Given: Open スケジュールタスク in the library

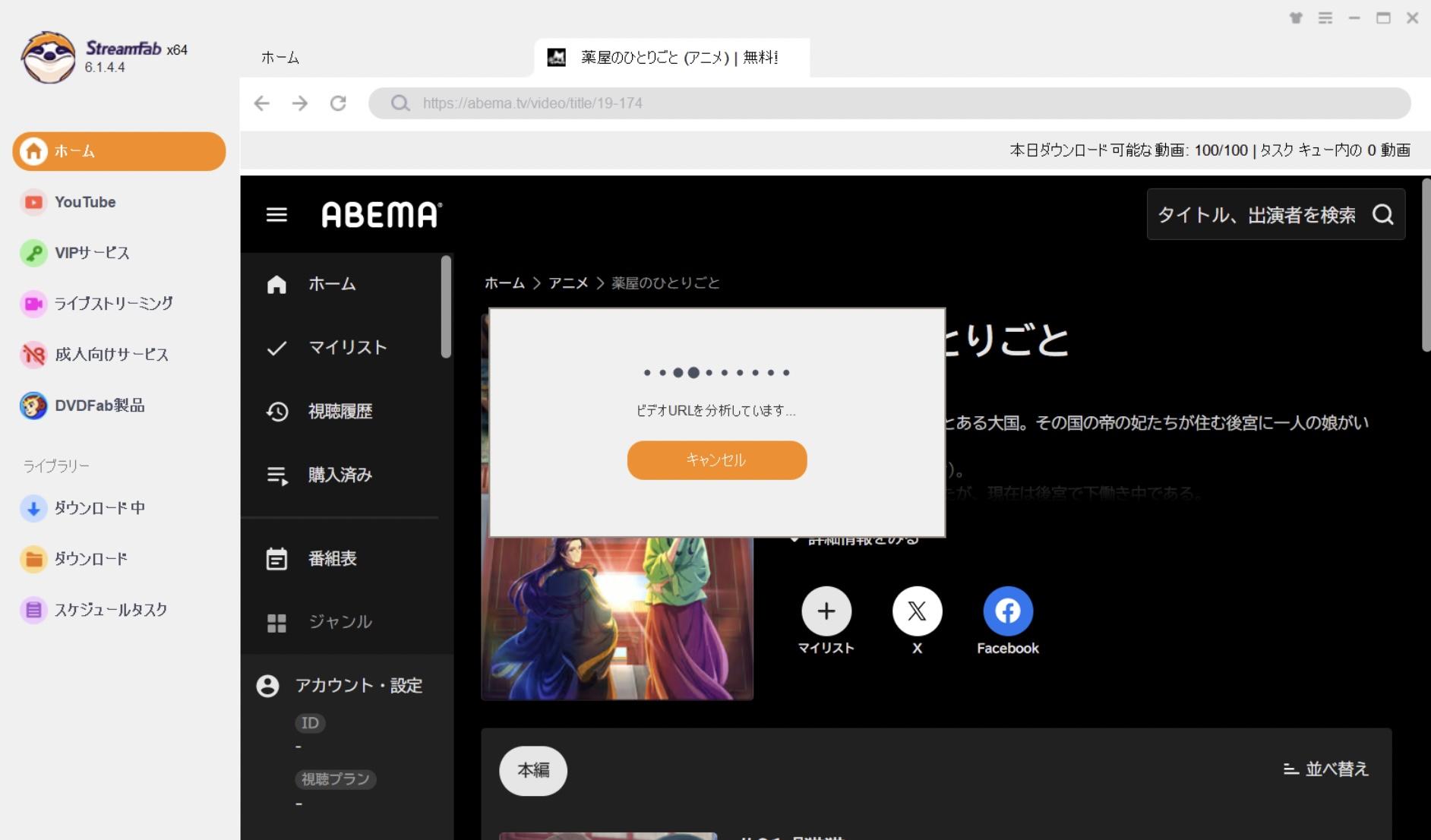Looking at the screenshot, I should [94, 610].
